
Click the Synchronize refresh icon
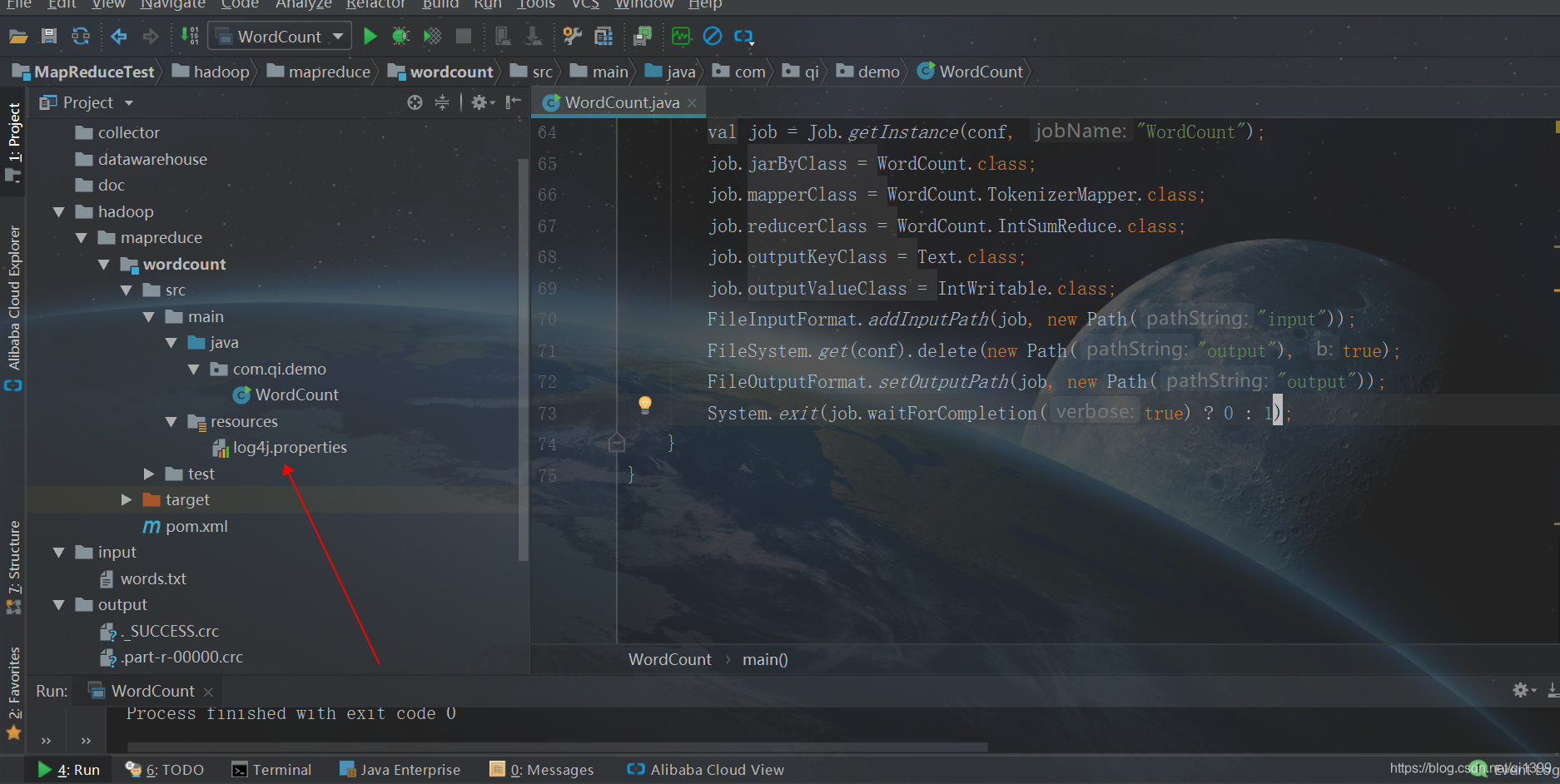click(x=81, y=37)
